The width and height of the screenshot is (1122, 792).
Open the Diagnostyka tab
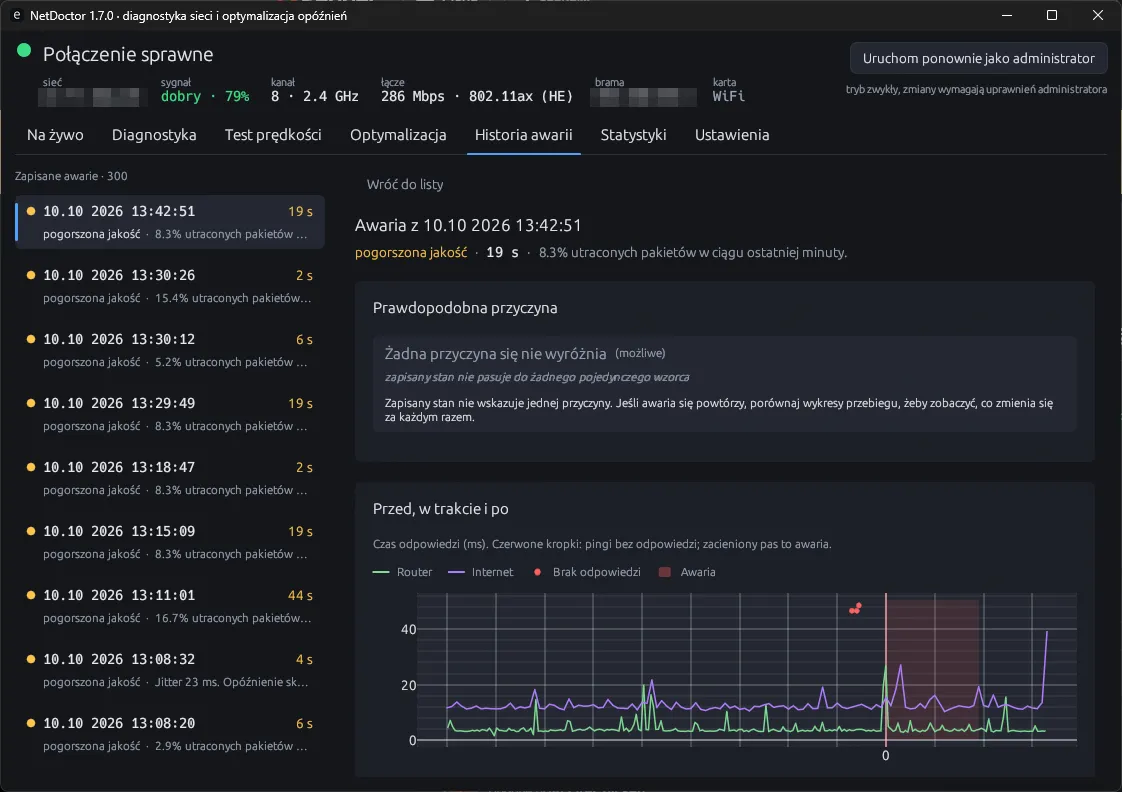coord(154,135)
